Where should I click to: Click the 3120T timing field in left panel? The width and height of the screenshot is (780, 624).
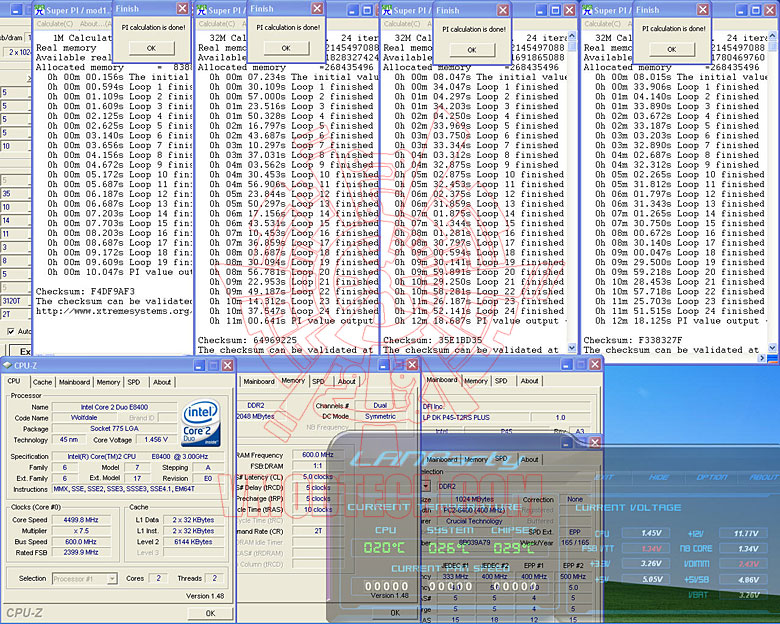point(15,301)
